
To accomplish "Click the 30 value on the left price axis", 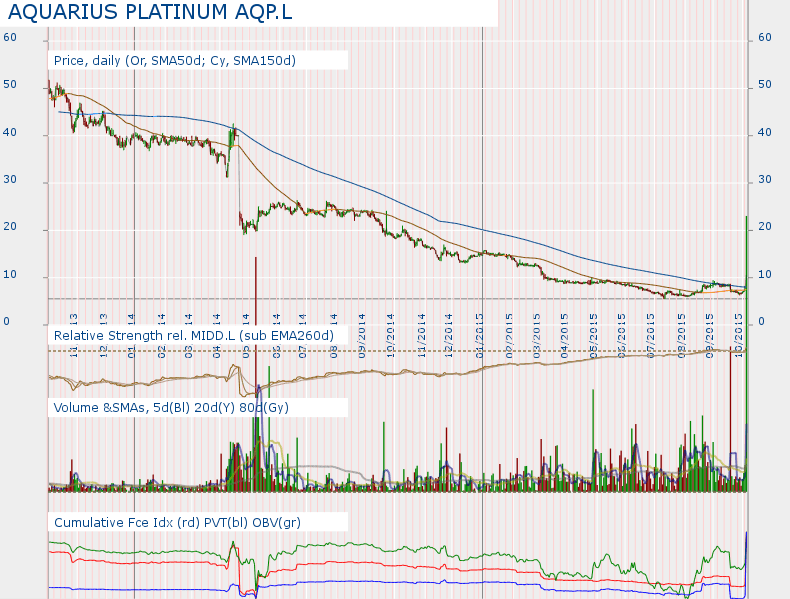I will coord(10,179).
